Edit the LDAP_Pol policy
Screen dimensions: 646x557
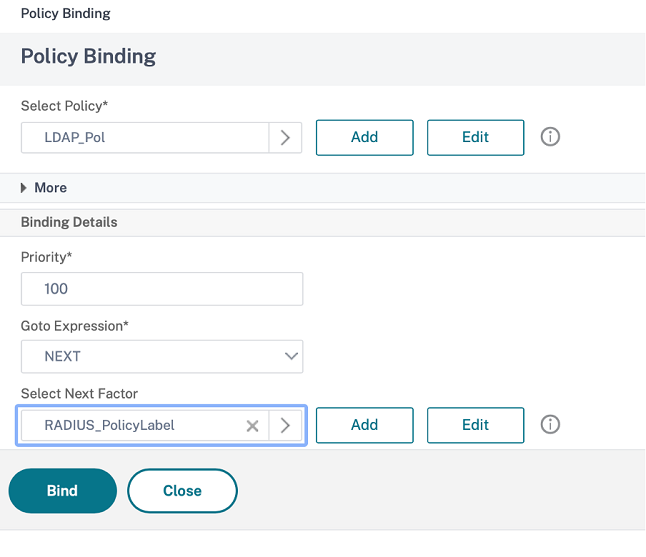click(x=475, y=138)
